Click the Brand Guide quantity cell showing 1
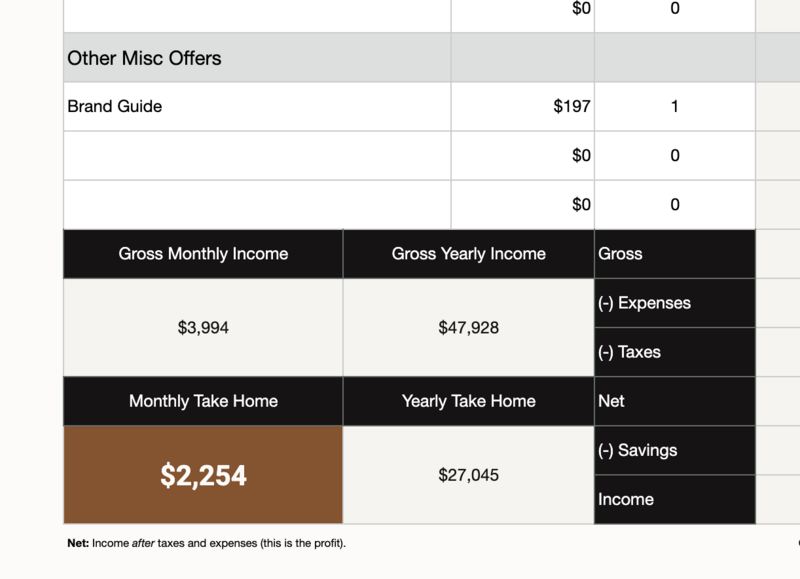The image size is (800, 579). click(674, 106)
